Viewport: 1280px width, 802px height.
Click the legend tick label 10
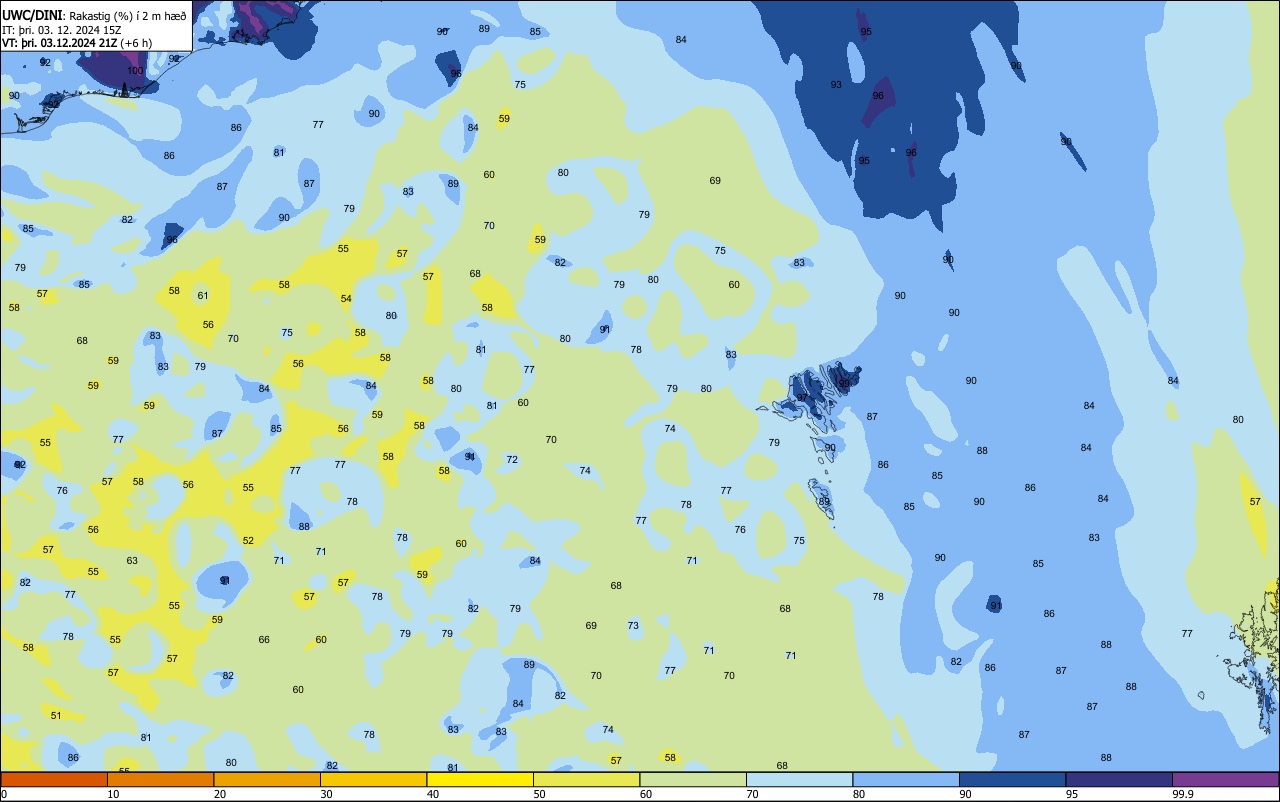(x=114, y=794)
